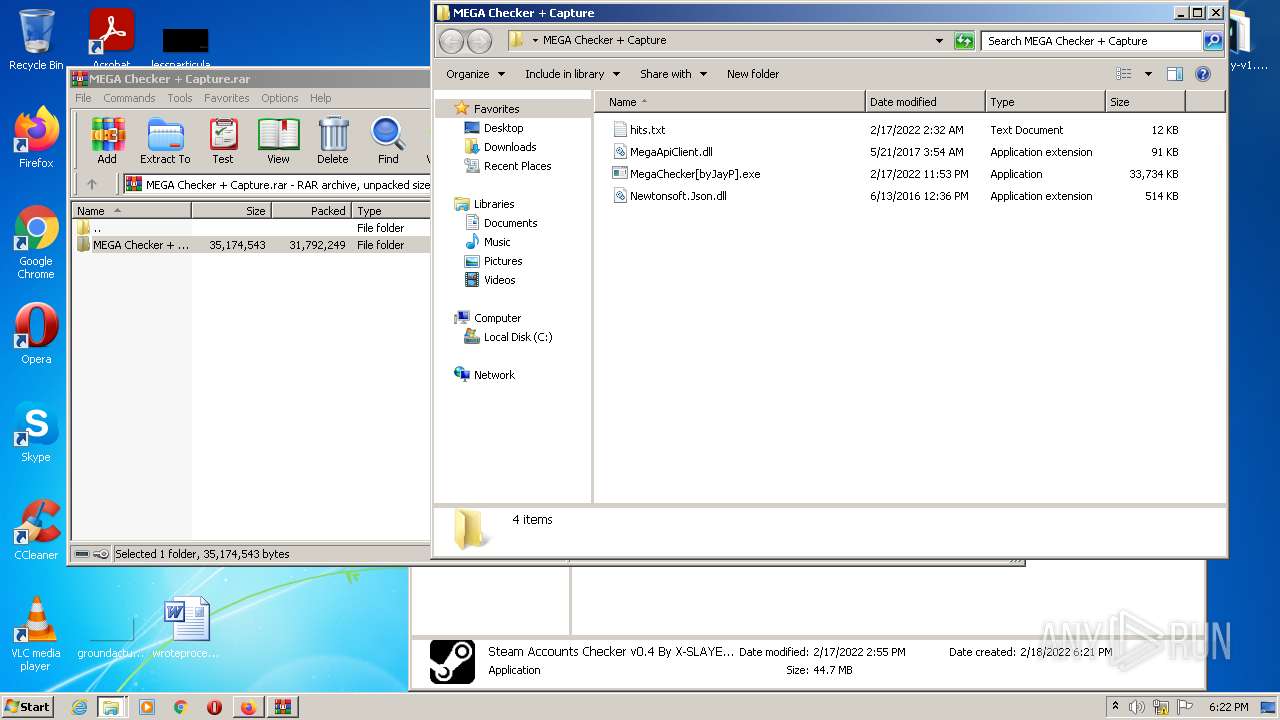This screenshot has height=720, width=1280.
Task: Select hits.txt file
Action: (647, 130)
